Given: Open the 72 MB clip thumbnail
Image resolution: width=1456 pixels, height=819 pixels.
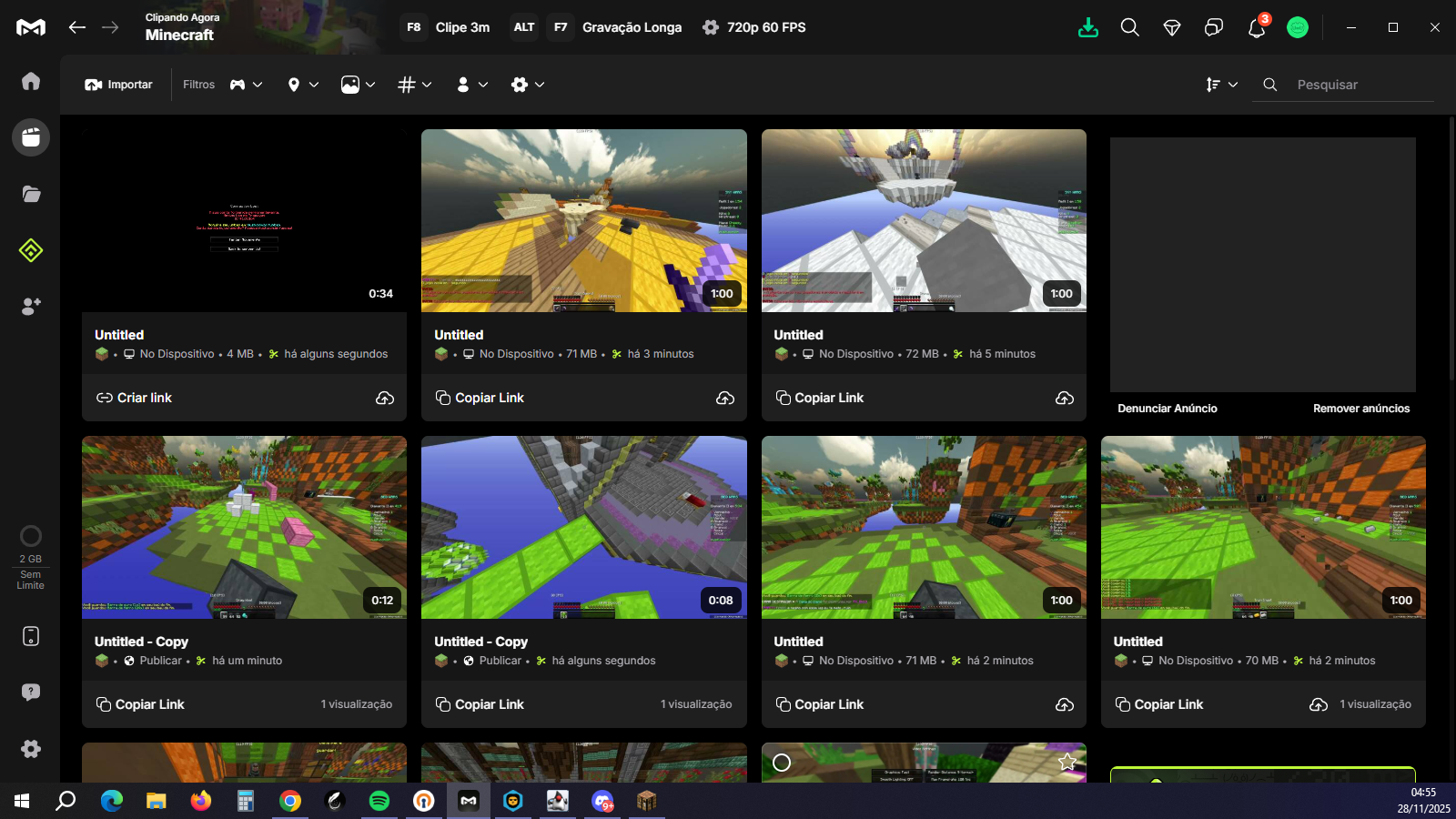Looking at the screenshot, I should (924, 220).
